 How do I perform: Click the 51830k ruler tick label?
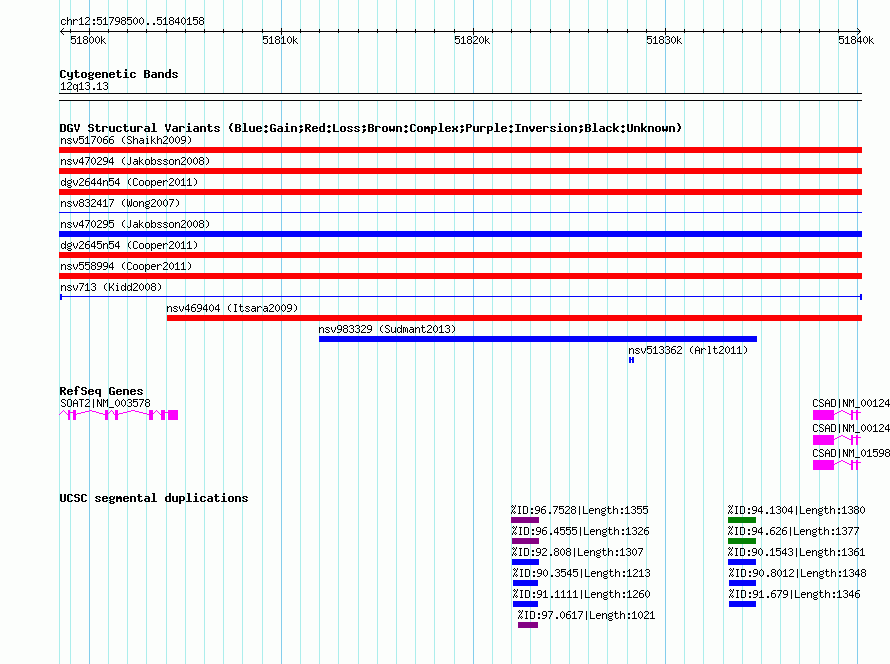664,40
